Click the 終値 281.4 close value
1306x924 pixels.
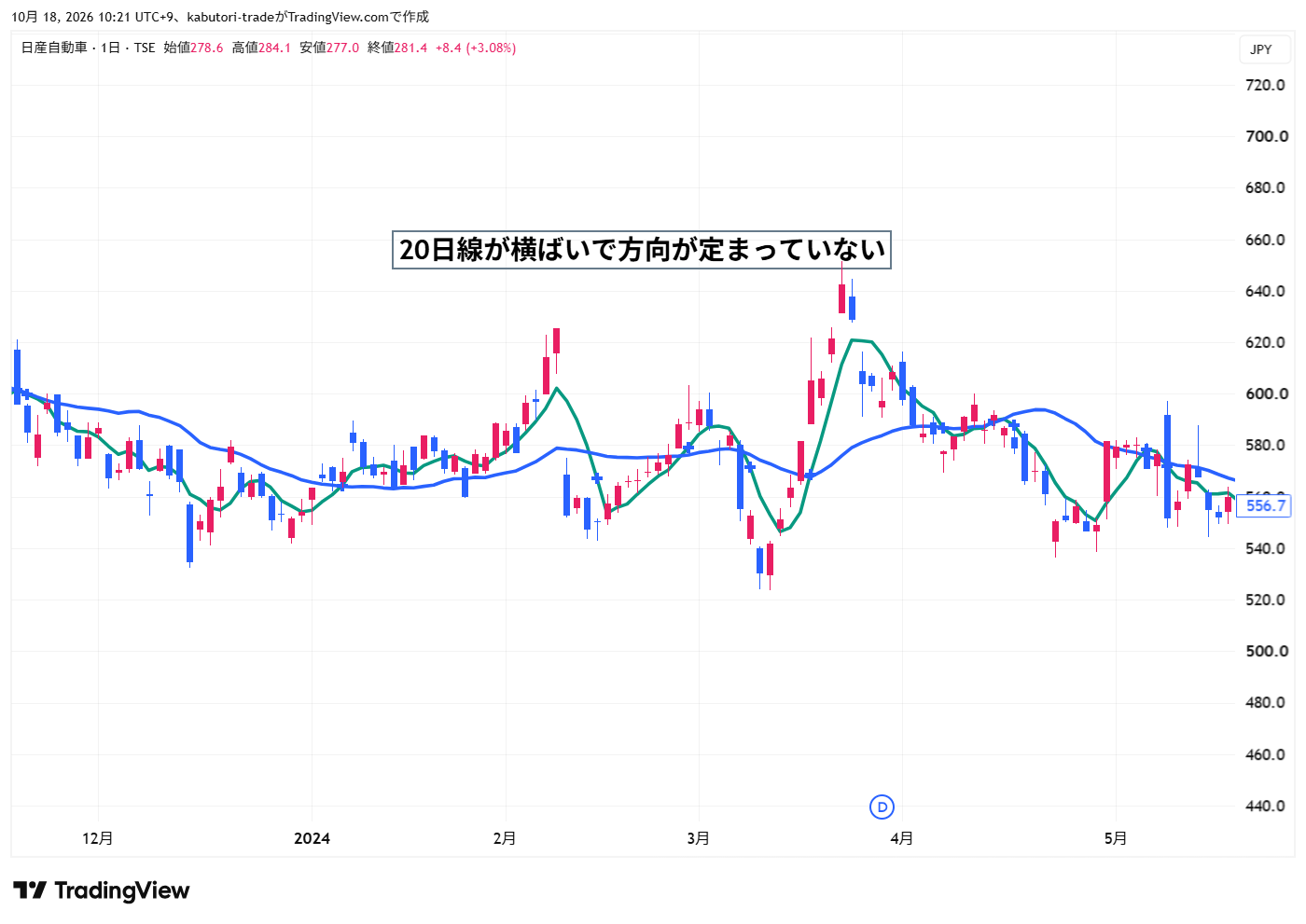(x=397, y=48)
